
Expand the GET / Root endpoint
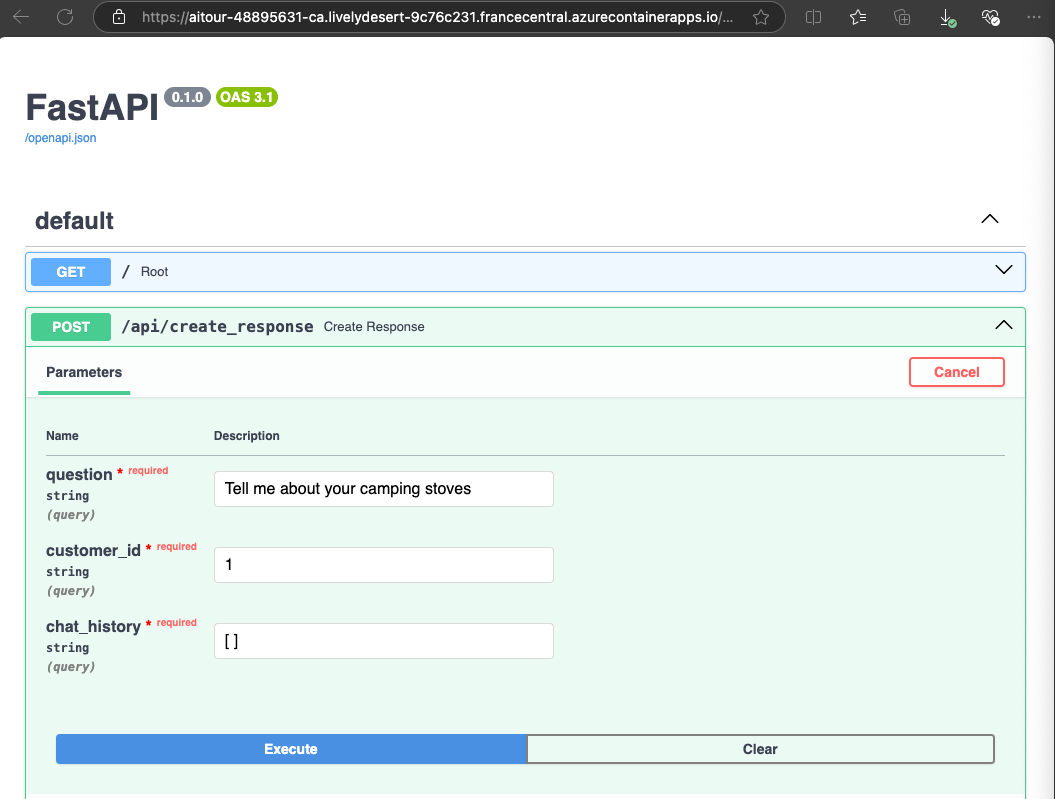tap(1003, 270)
